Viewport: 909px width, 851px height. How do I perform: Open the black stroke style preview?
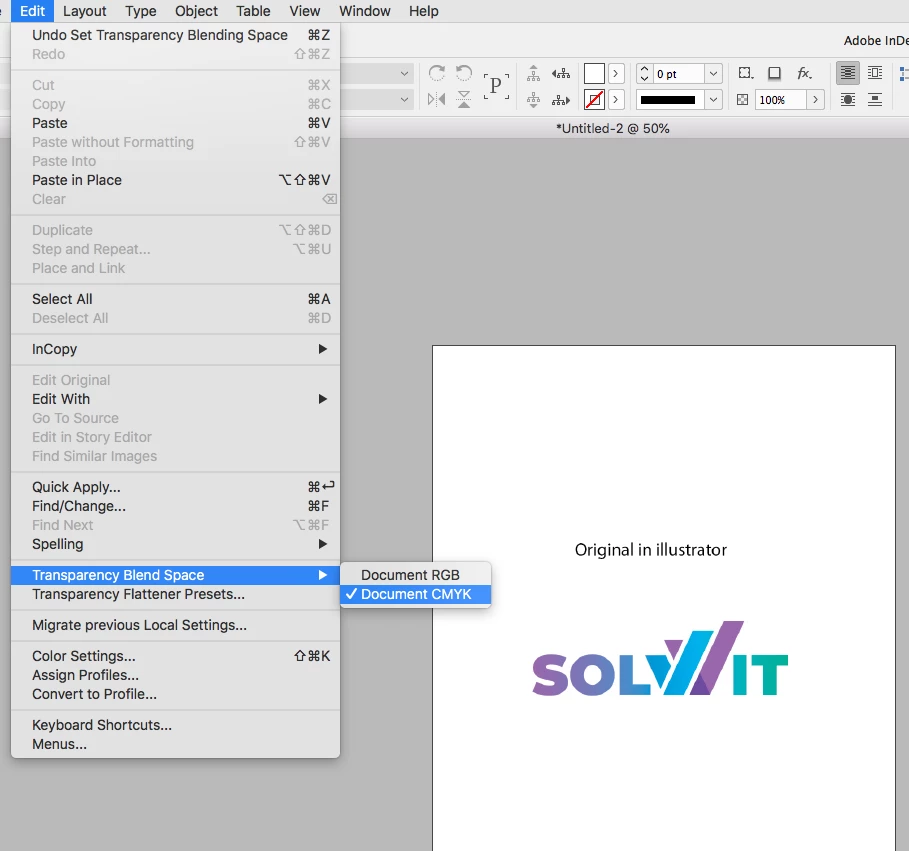(x=668, y=100)
